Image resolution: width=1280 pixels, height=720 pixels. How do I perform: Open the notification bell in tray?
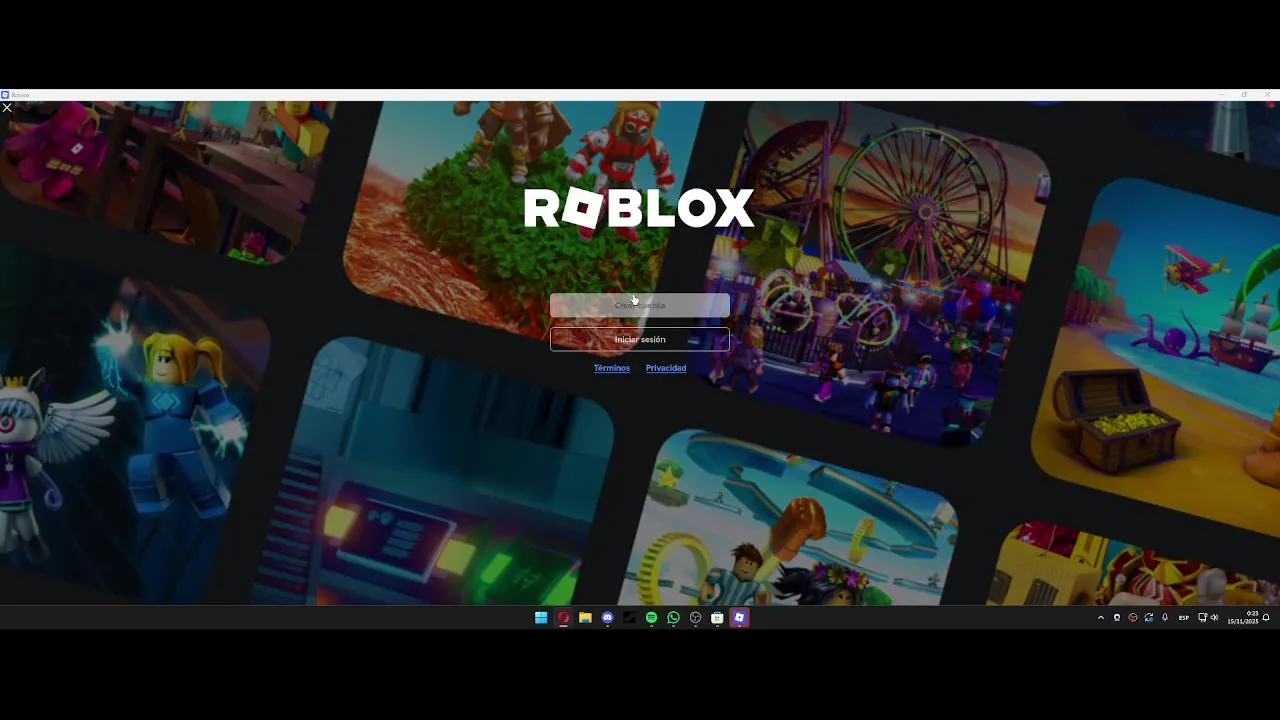pyautogui.click(x=1266, y=618)
